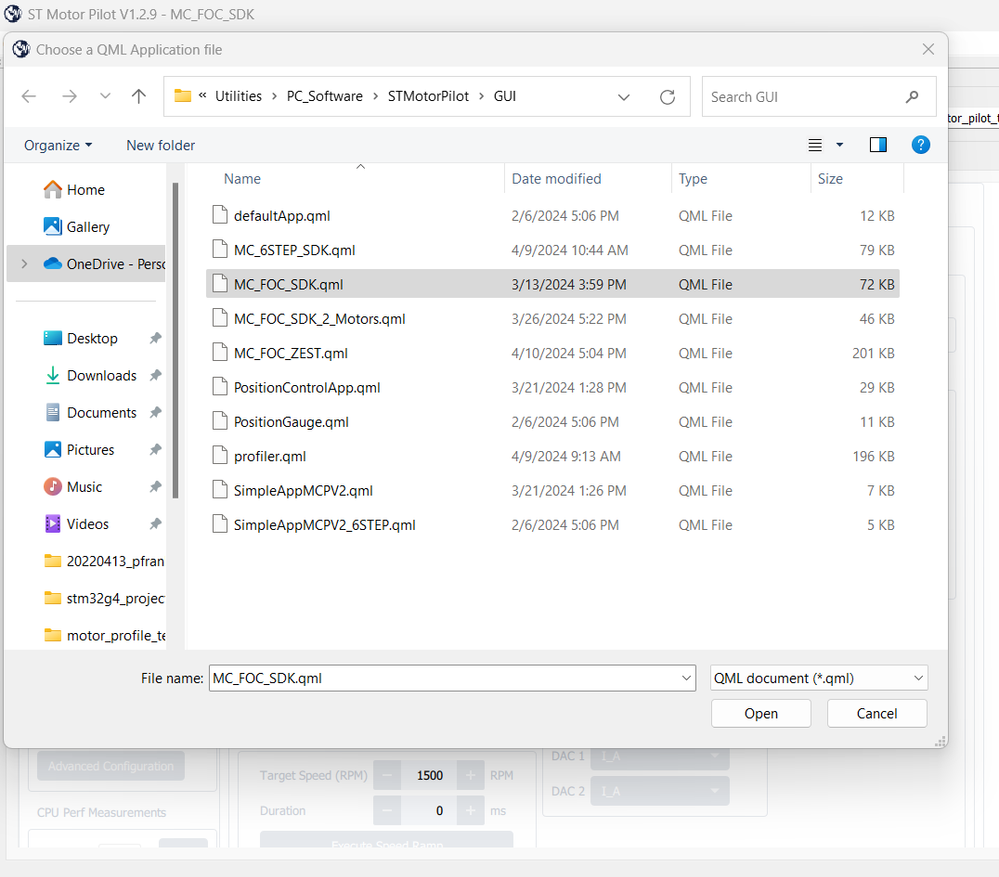Click the pin icon beside Pictures
Viewport: 999px width, 877px height.
155,450
